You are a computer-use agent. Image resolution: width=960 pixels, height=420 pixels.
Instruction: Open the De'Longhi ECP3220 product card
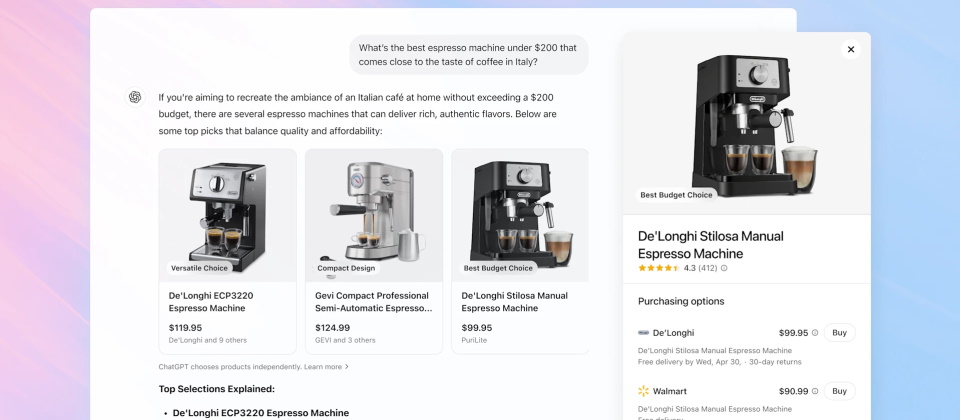[227, 252]
